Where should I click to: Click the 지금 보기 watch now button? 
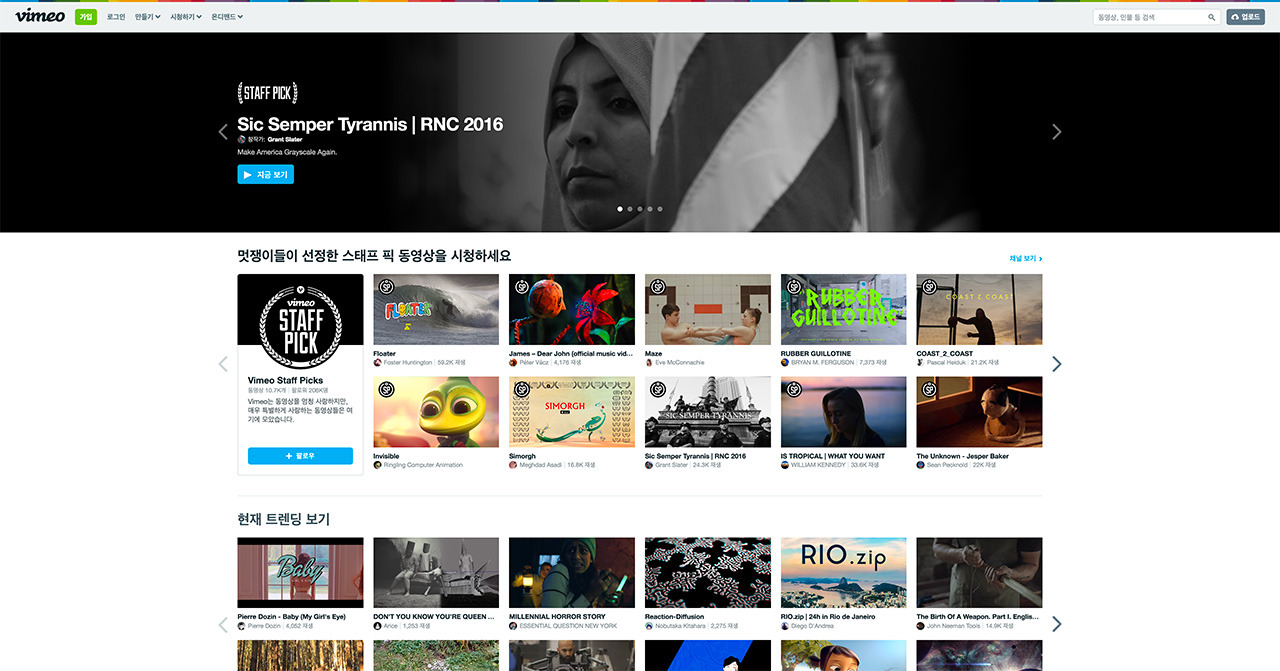(x=265, y=175)
